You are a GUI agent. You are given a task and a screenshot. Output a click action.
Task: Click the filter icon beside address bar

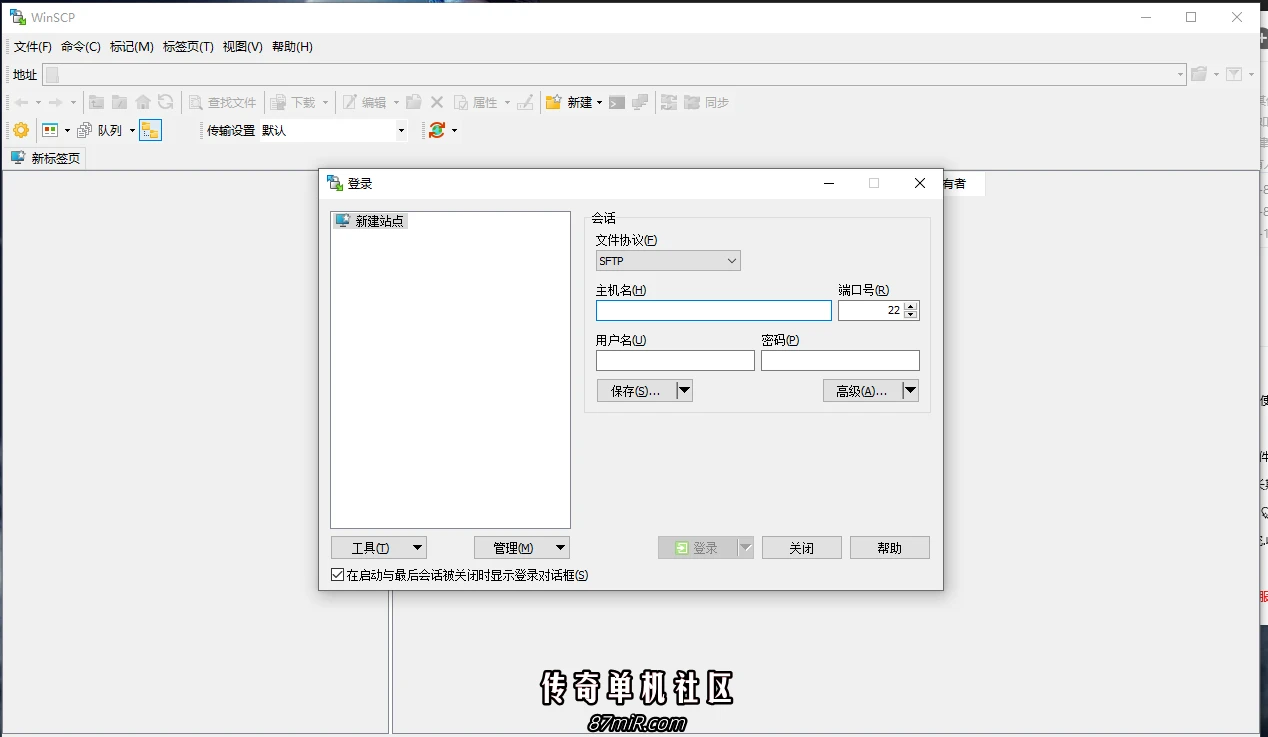point(1234,74)
